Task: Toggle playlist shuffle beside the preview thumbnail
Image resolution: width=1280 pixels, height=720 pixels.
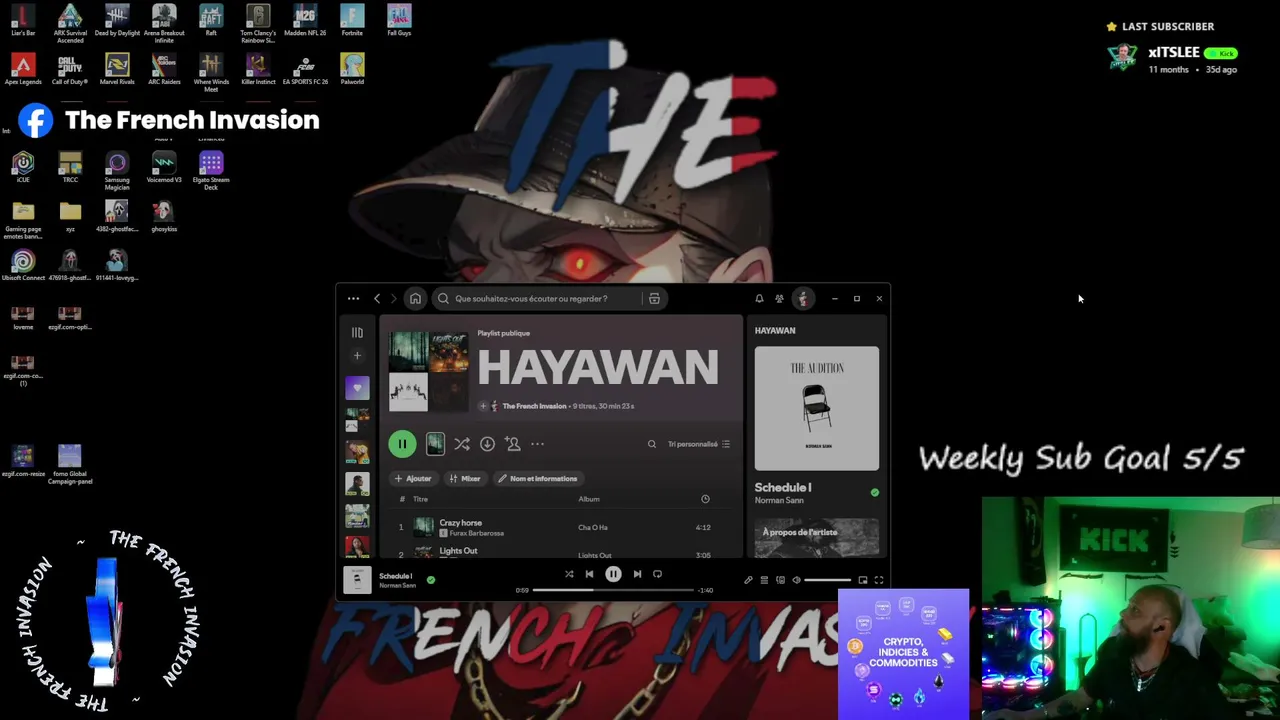Action: click(462, 444)
